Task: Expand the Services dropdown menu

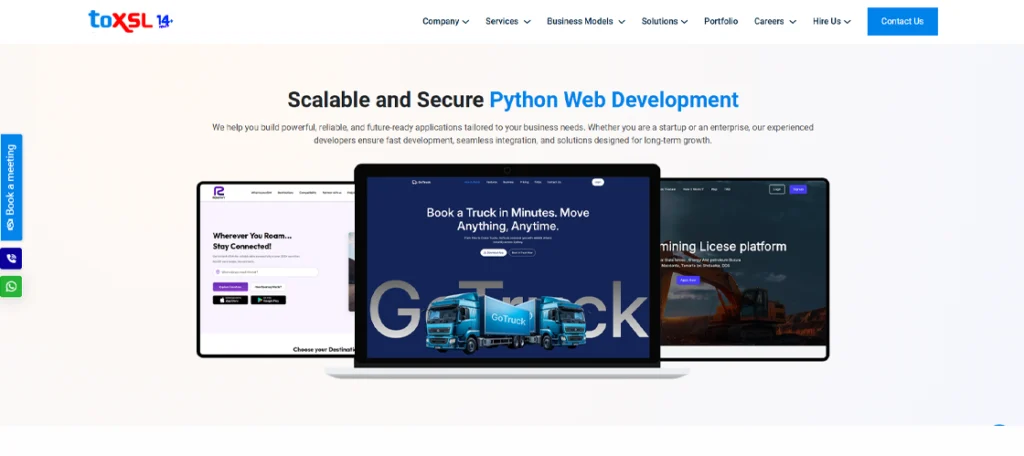Action: tap(508, 21)
